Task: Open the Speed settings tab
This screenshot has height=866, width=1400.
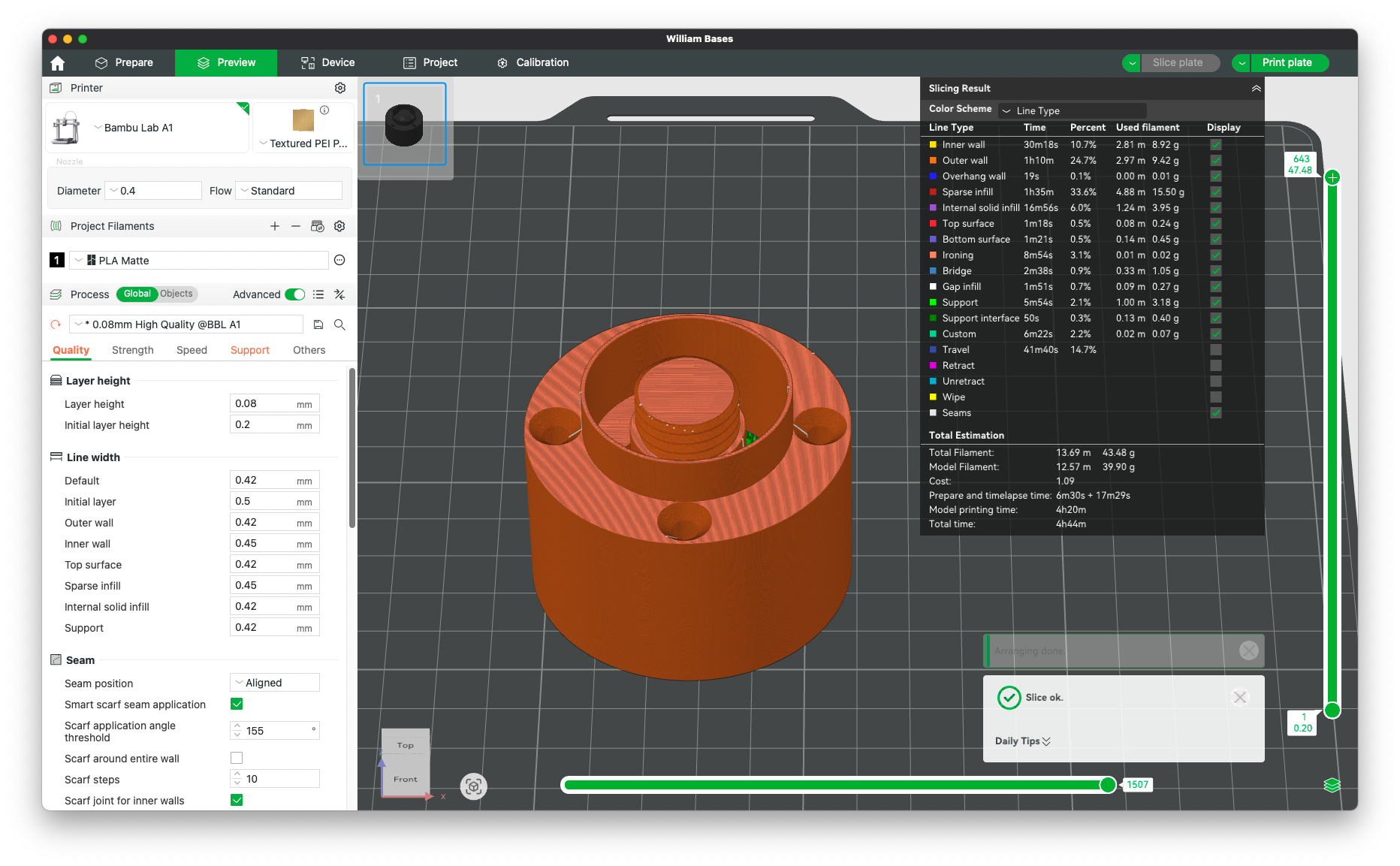Action: coord(192,350)
